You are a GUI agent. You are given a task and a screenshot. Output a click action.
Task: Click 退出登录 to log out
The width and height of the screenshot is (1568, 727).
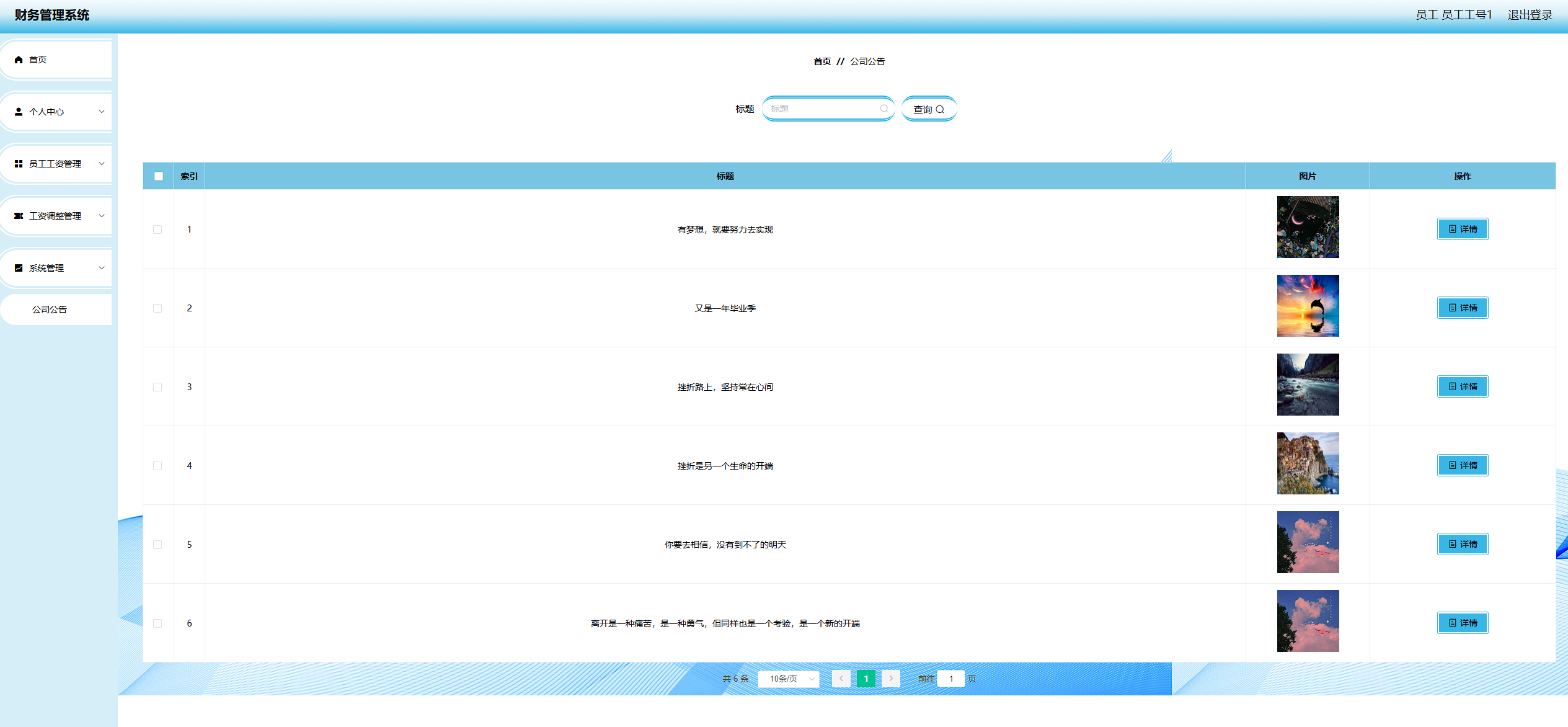coord(1530,15)
